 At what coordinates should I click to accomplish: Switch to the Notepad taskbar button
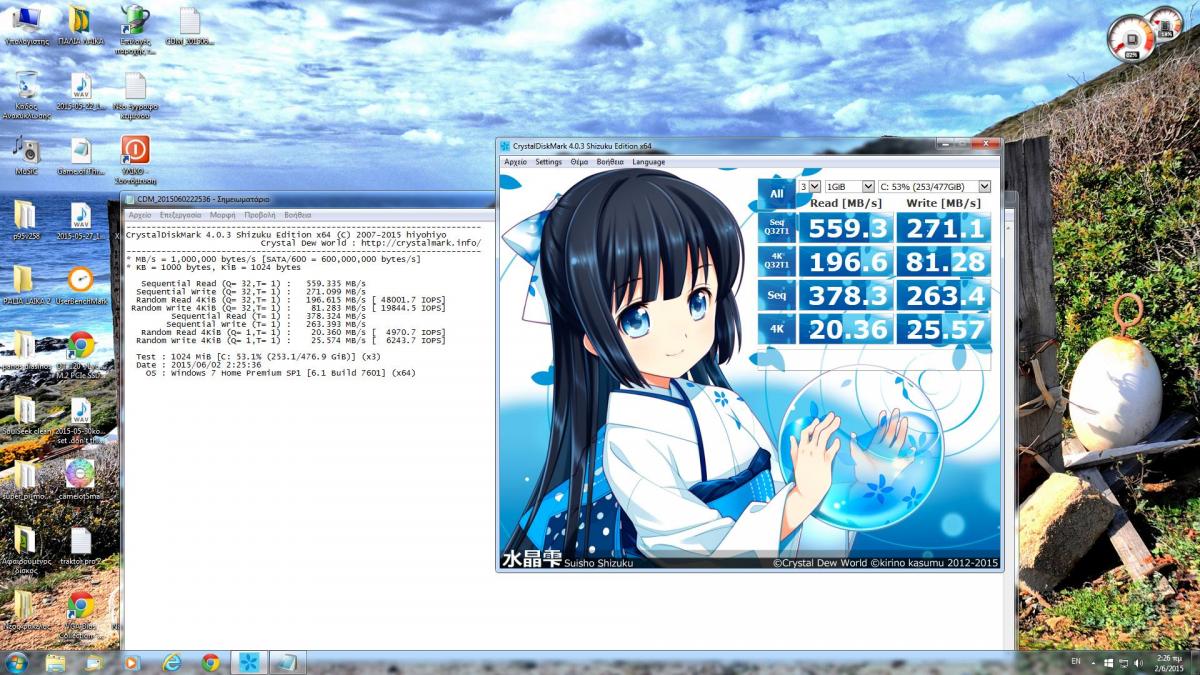[x=288, y=662]
